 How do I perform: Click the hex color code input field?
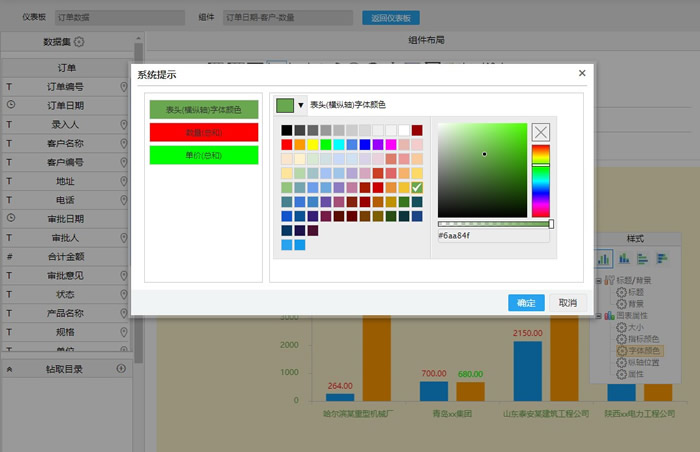pyautogui.click(x=492, y=237)
